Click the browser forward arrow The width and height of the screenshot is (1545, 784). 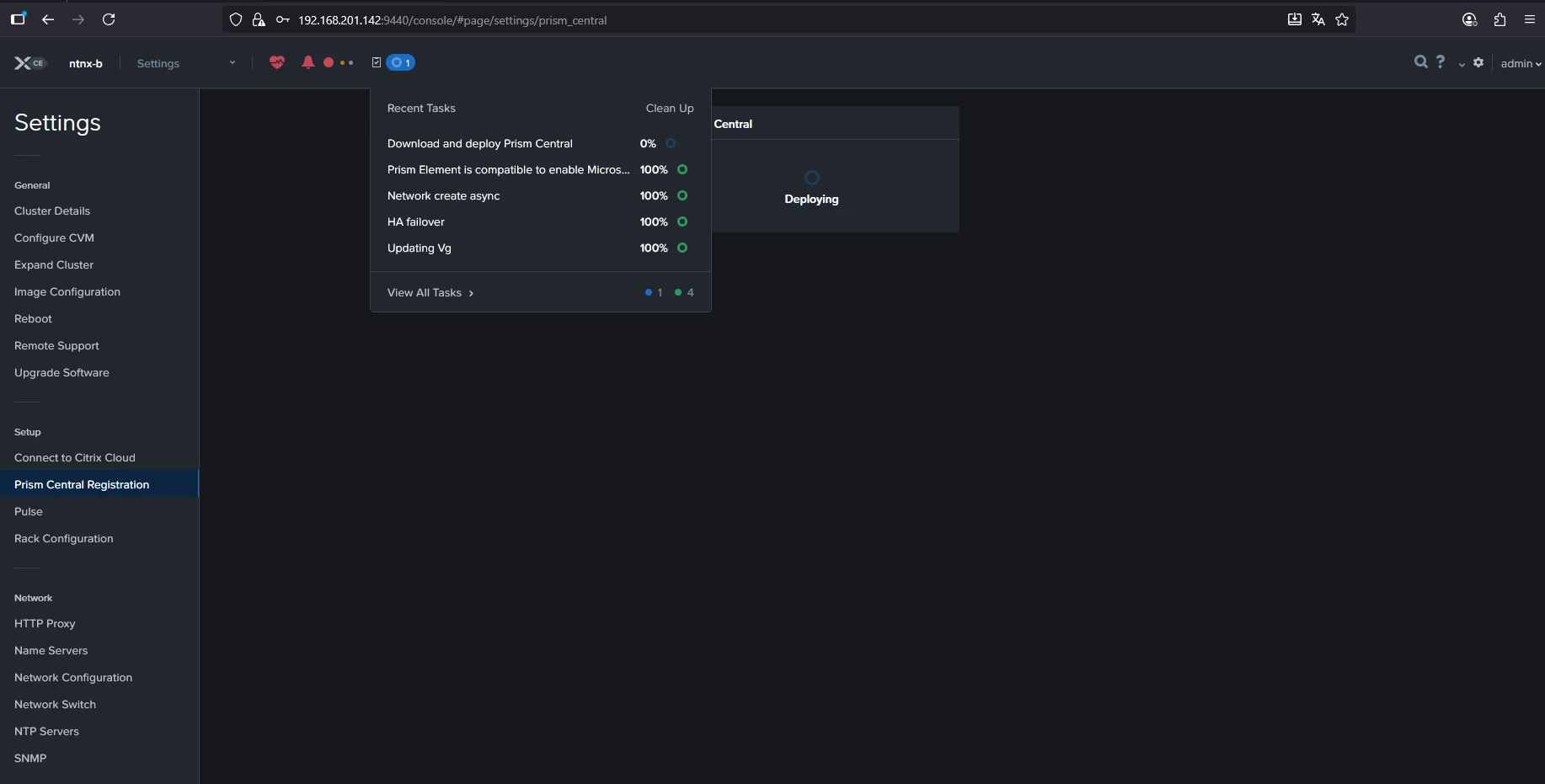(x=78, y=19)
